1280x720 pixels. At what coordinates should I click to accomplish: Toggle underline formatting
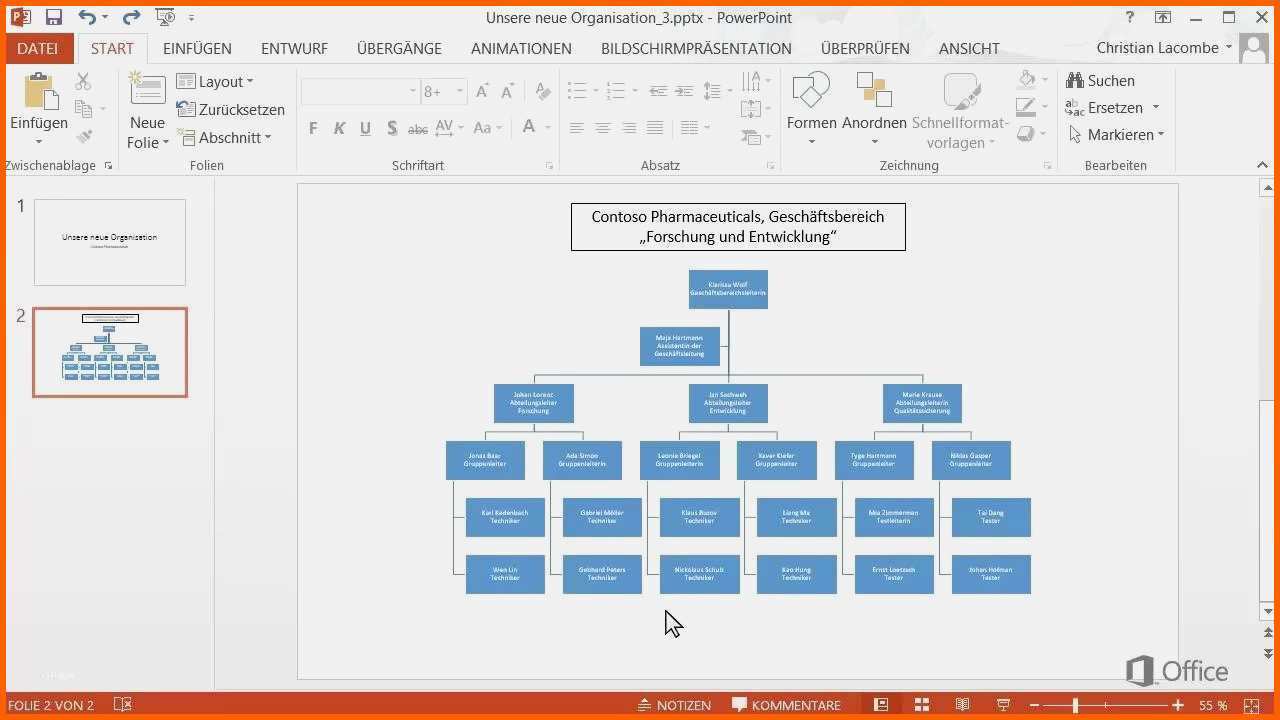coord(365,128)
